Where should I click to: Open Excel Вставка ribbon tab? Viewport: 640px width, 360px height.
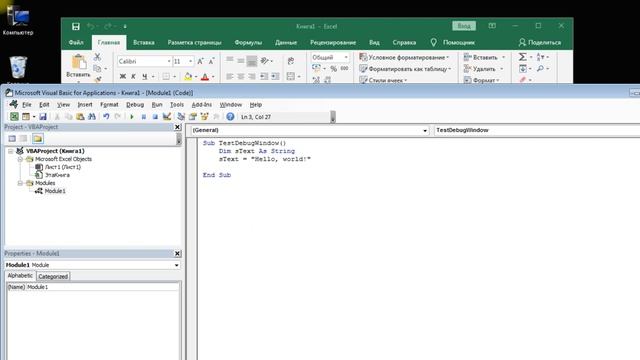pos(144,42)
